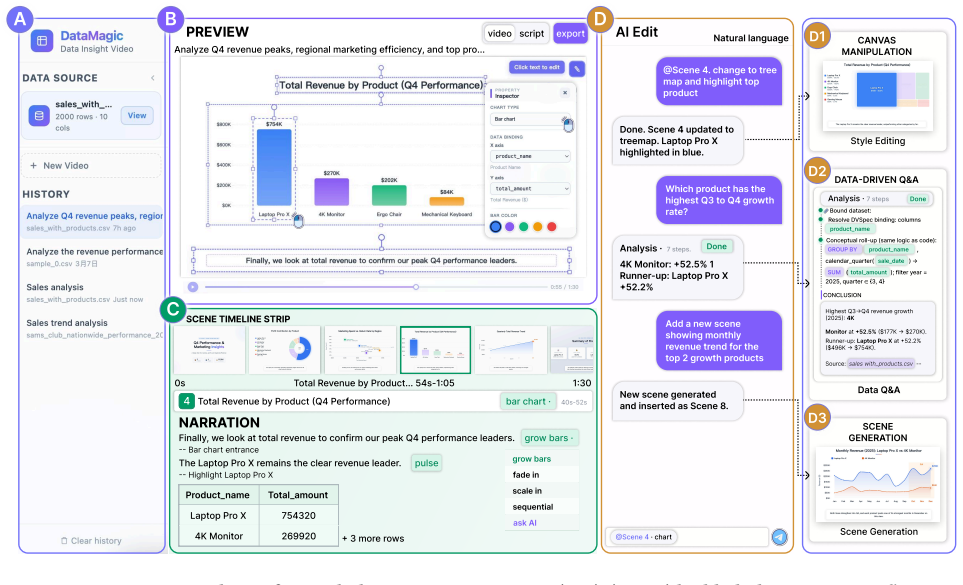Click the pencil edit icon in preview
The height and width of the screenshot is (585, 963).
(577, 69)
